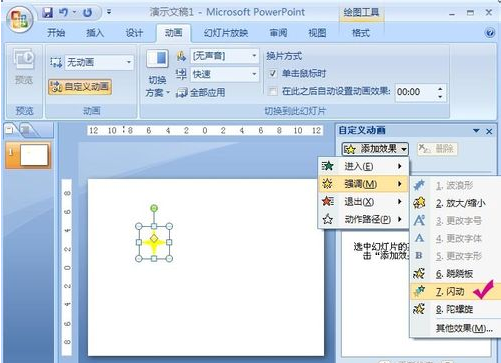Click the 跷跷板 star icon
The height and width of the screenshot is (363, 501).
point(419,273)
